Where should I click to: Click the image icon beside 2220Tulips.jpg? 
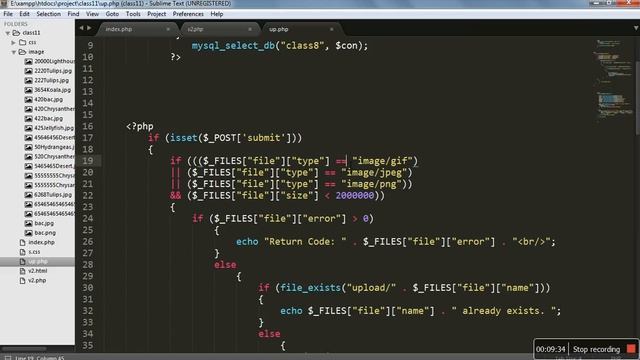point(28,71)
